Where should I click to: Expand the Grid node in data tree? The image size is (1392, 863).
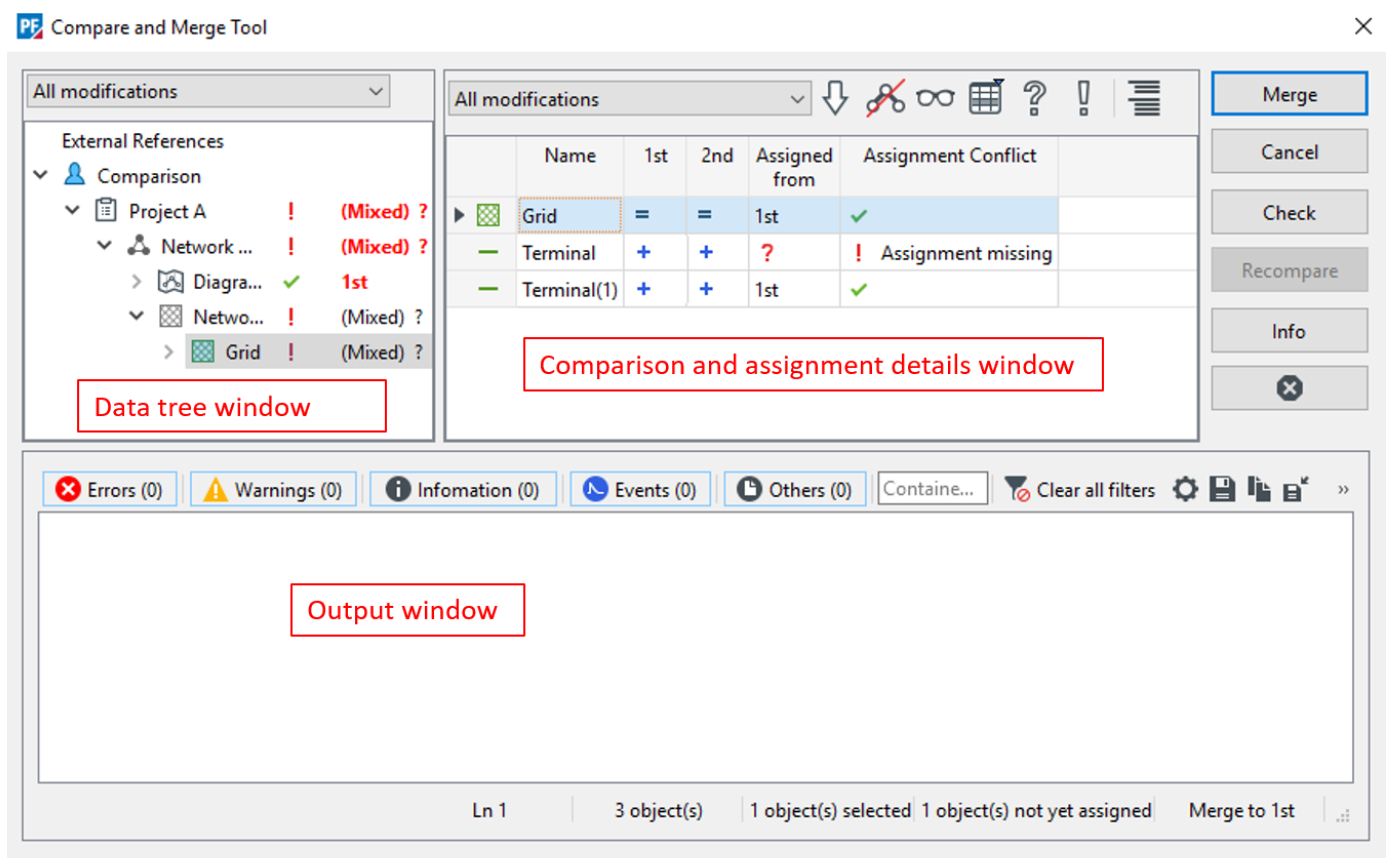click(169, 352)
